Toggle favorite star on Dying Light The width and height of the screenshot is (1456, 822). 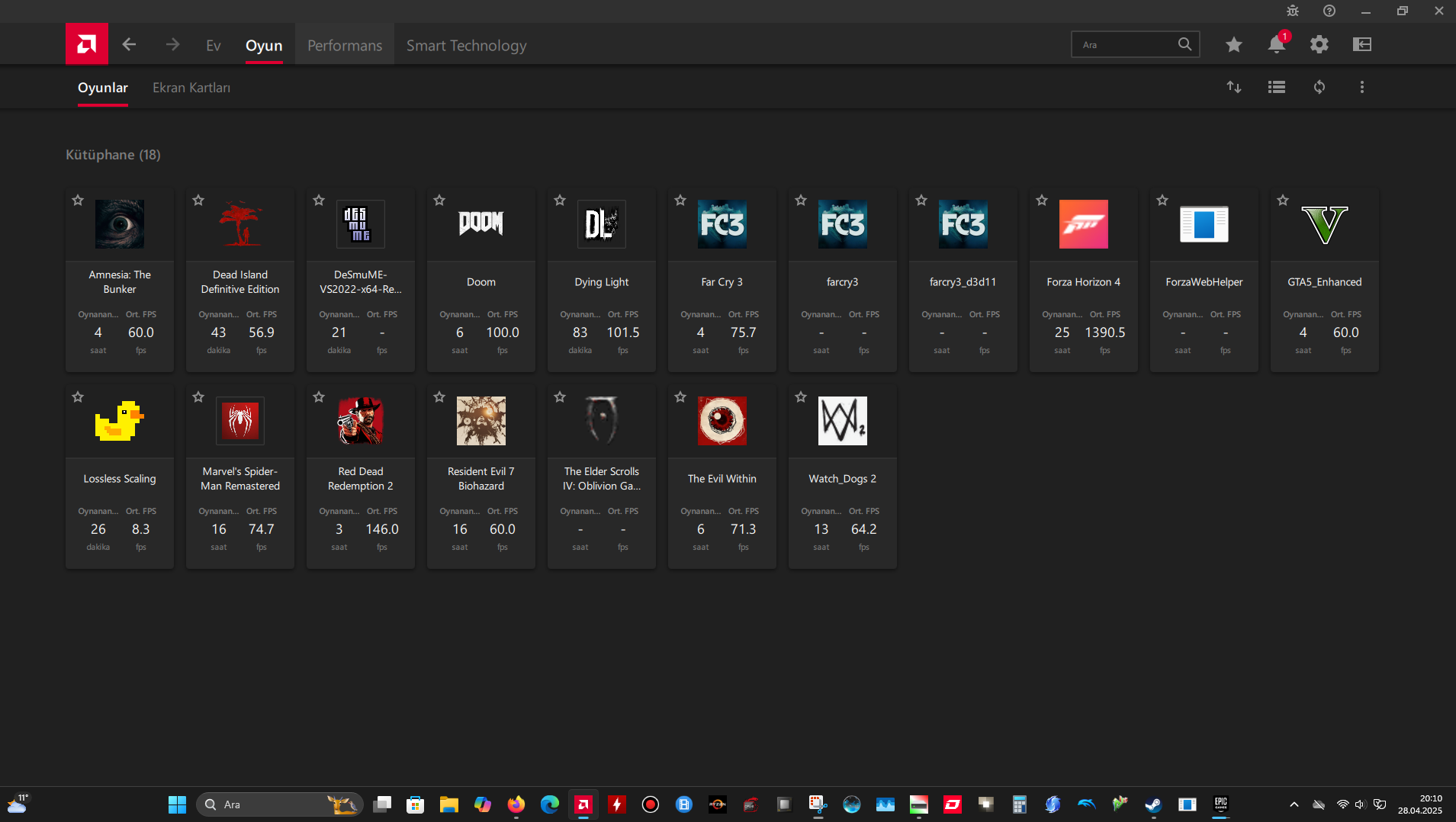tap(560, 200)
